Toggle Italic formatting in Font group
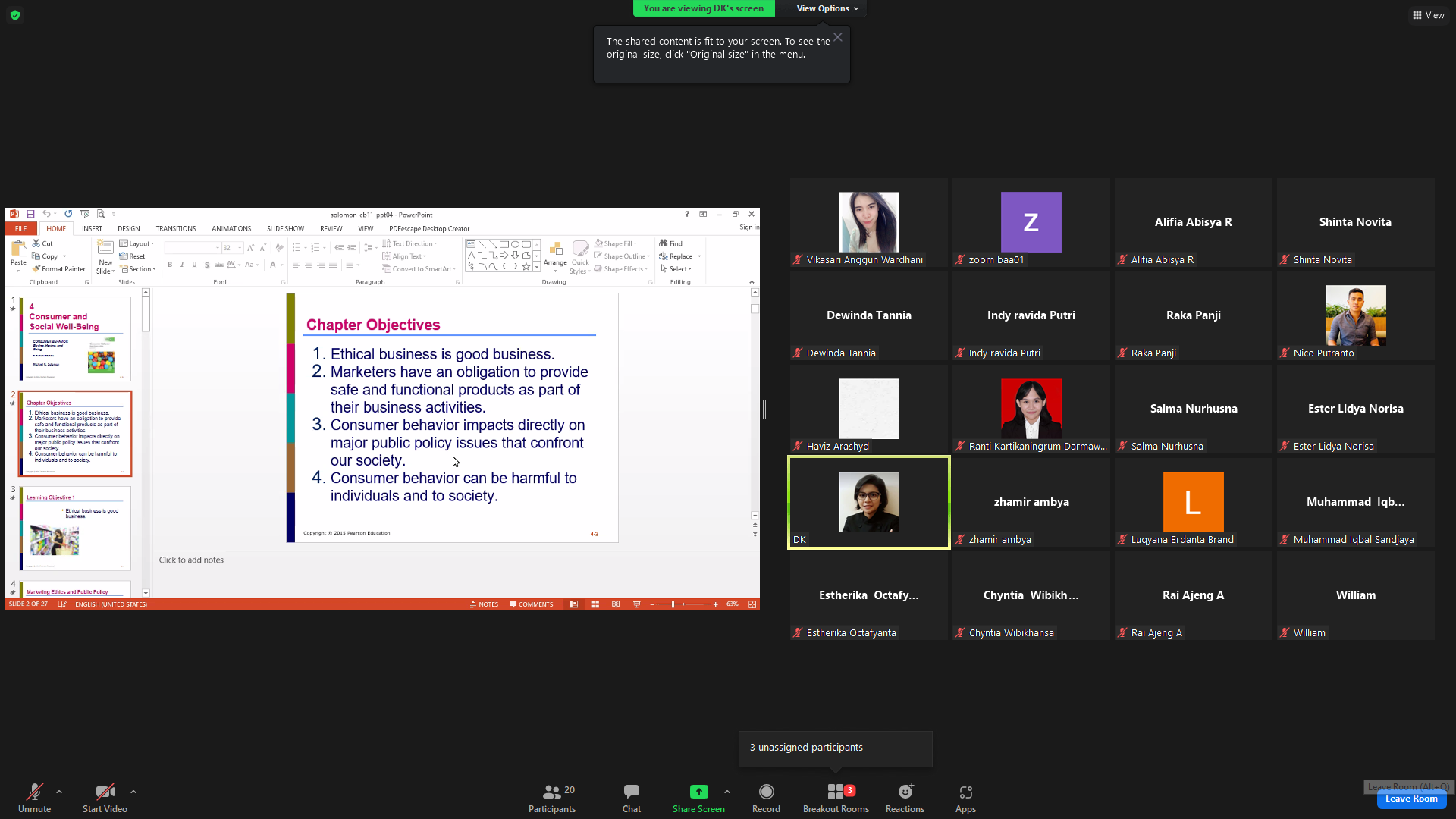Viewport: 1456px width, 819px height. pyautogui.click(x=182, y=265)
